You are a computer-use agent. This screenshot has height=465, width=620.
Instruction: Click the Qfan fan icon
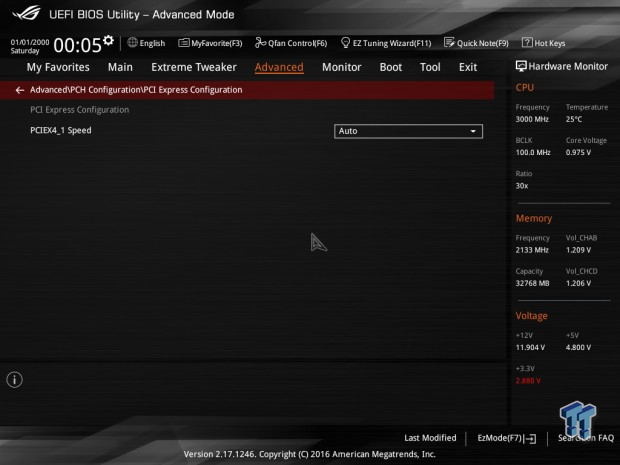pyautogui.click(x=260, y=43)
